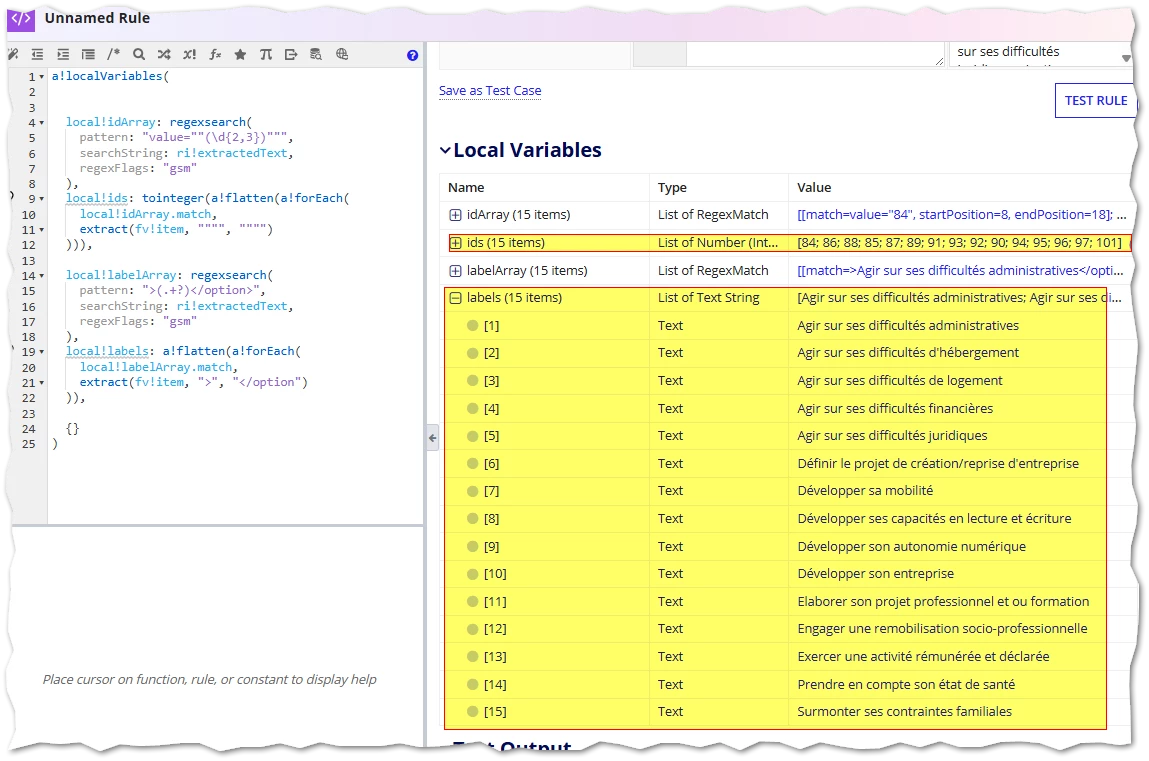Screen dimensions: 1149x761
Task: Select 'Développer son entreprise' value
Action: point(876,573)
